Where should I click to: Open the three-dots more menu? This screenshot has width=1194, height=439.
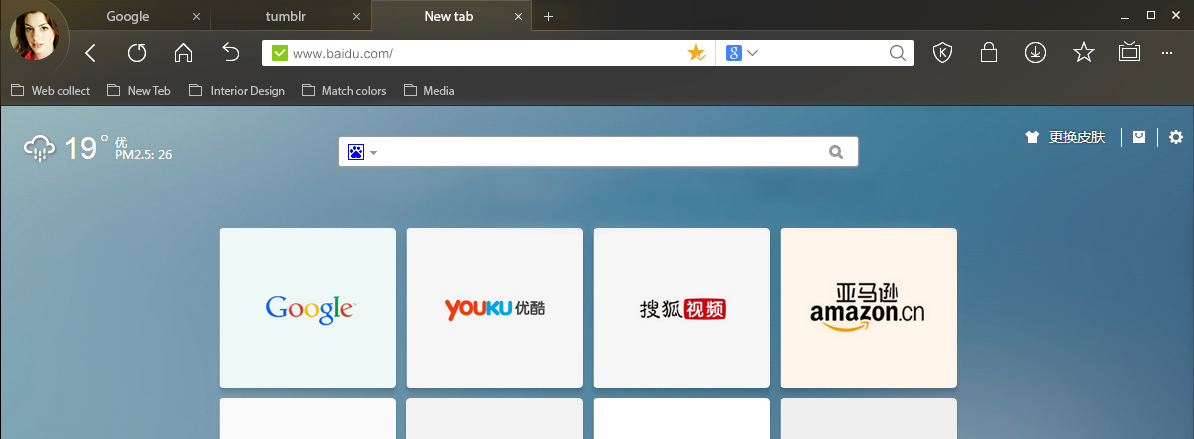pyautogui.click(x=1167, y=53)
